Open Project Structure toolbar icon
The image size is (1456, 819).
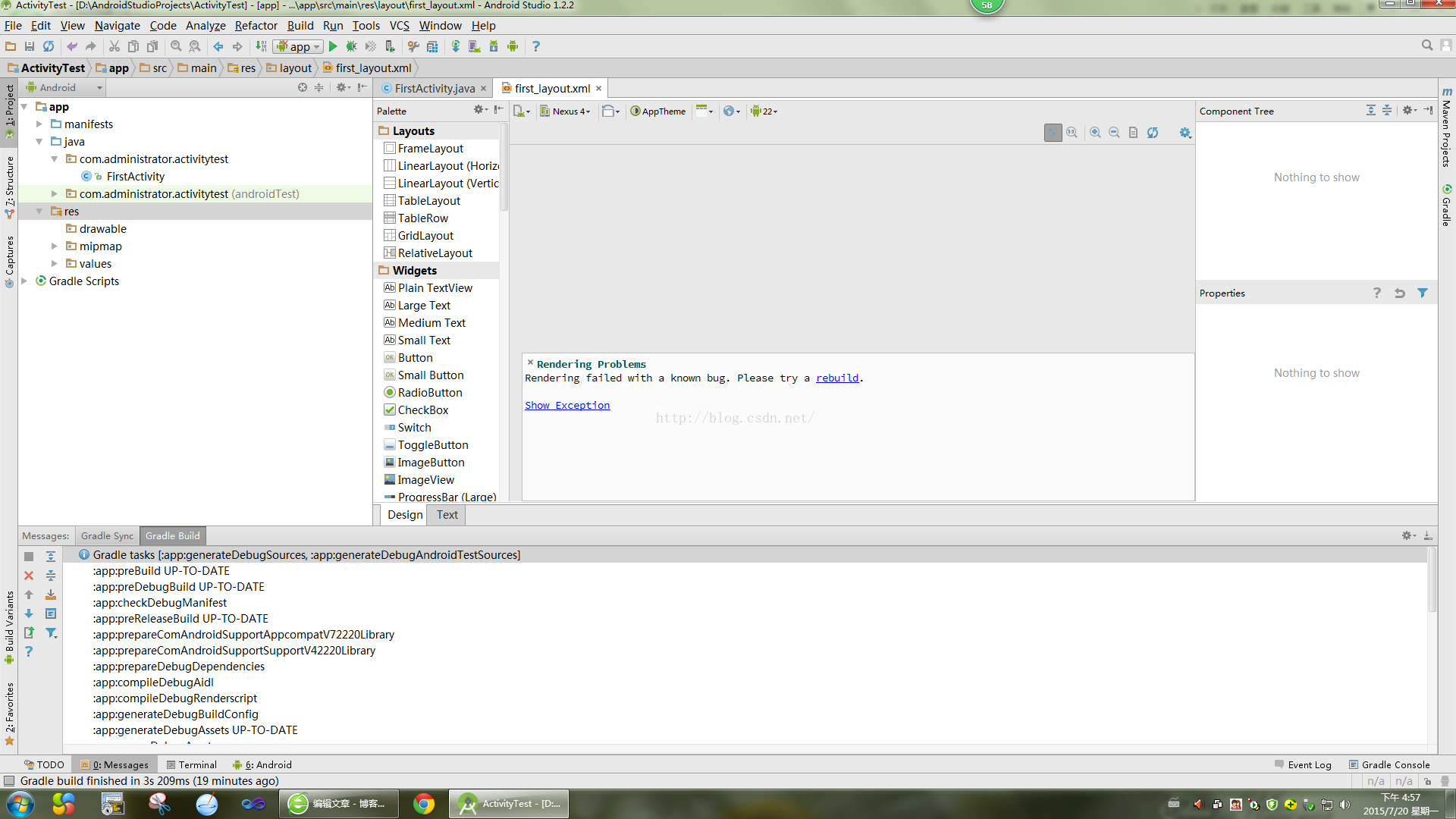[x=432, y=47]
